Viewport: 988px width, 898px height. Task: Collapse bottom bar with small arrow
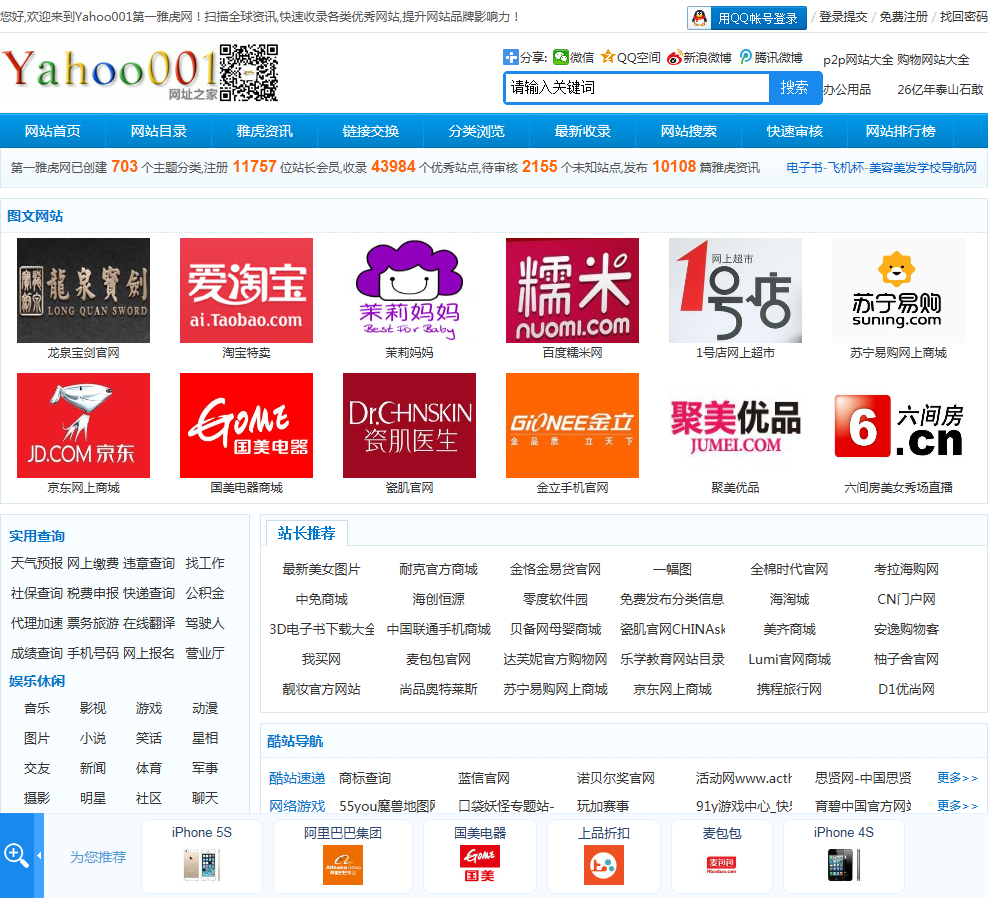(x=39, y=855)
